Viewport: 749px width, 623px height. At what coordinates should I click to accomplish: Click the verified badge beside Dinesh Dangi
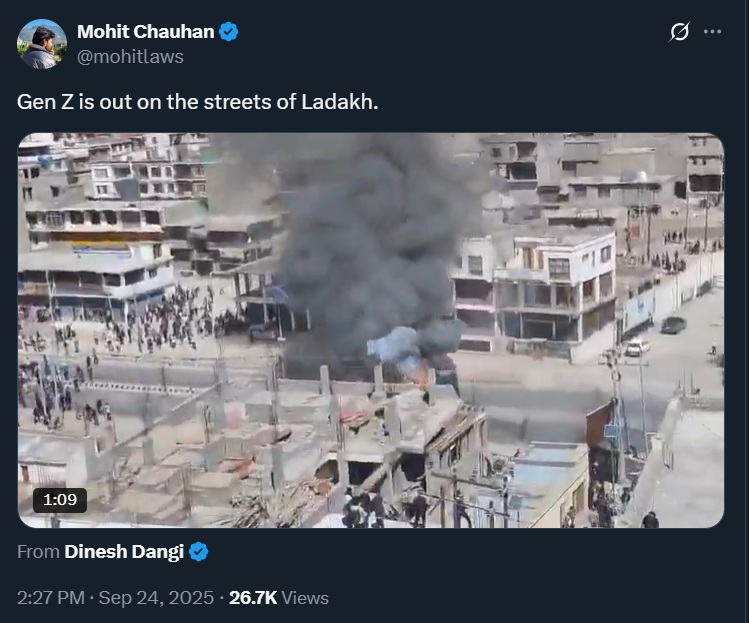tap(199, 552)
